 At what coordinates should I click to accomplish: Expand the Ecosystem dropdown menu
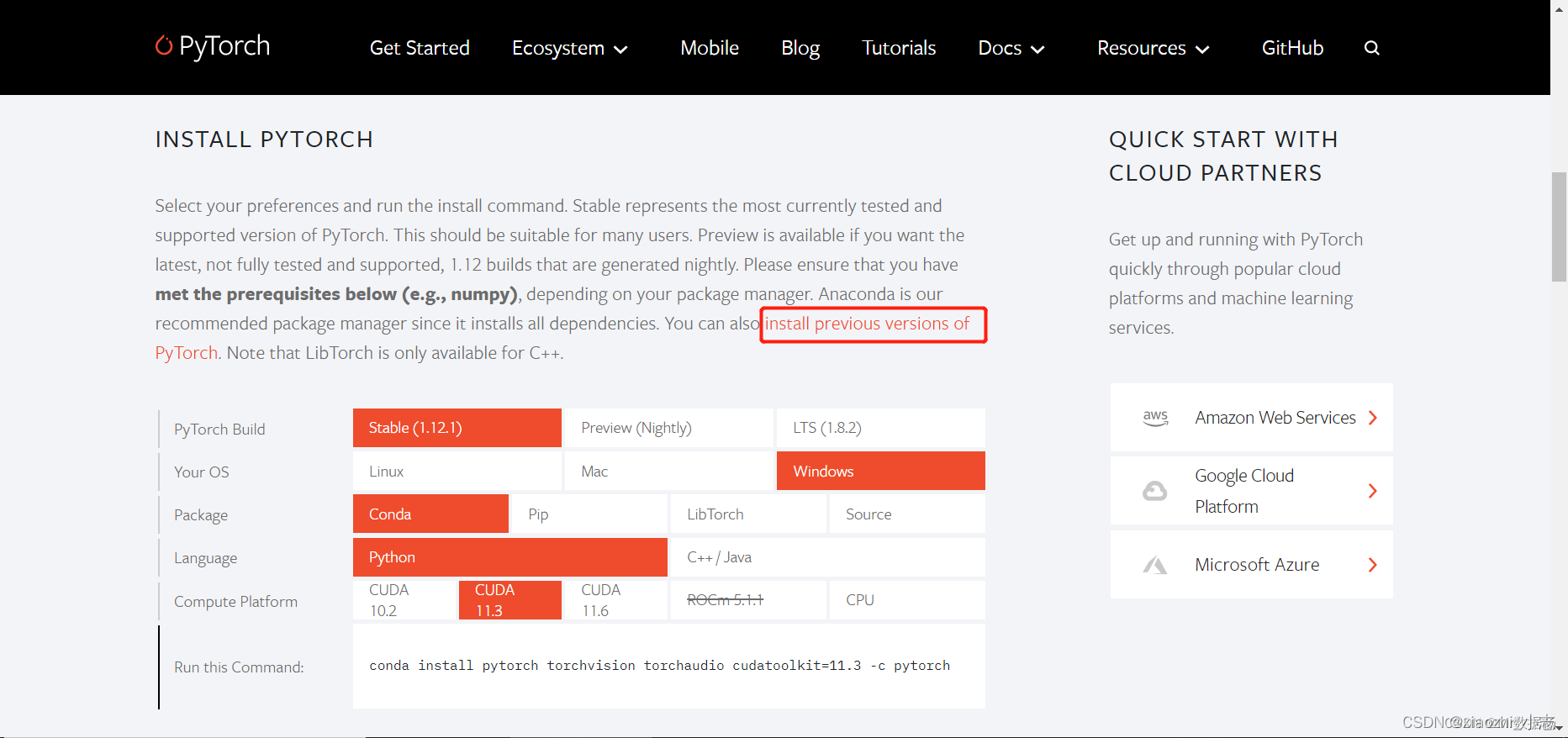(x=569, y=48)
